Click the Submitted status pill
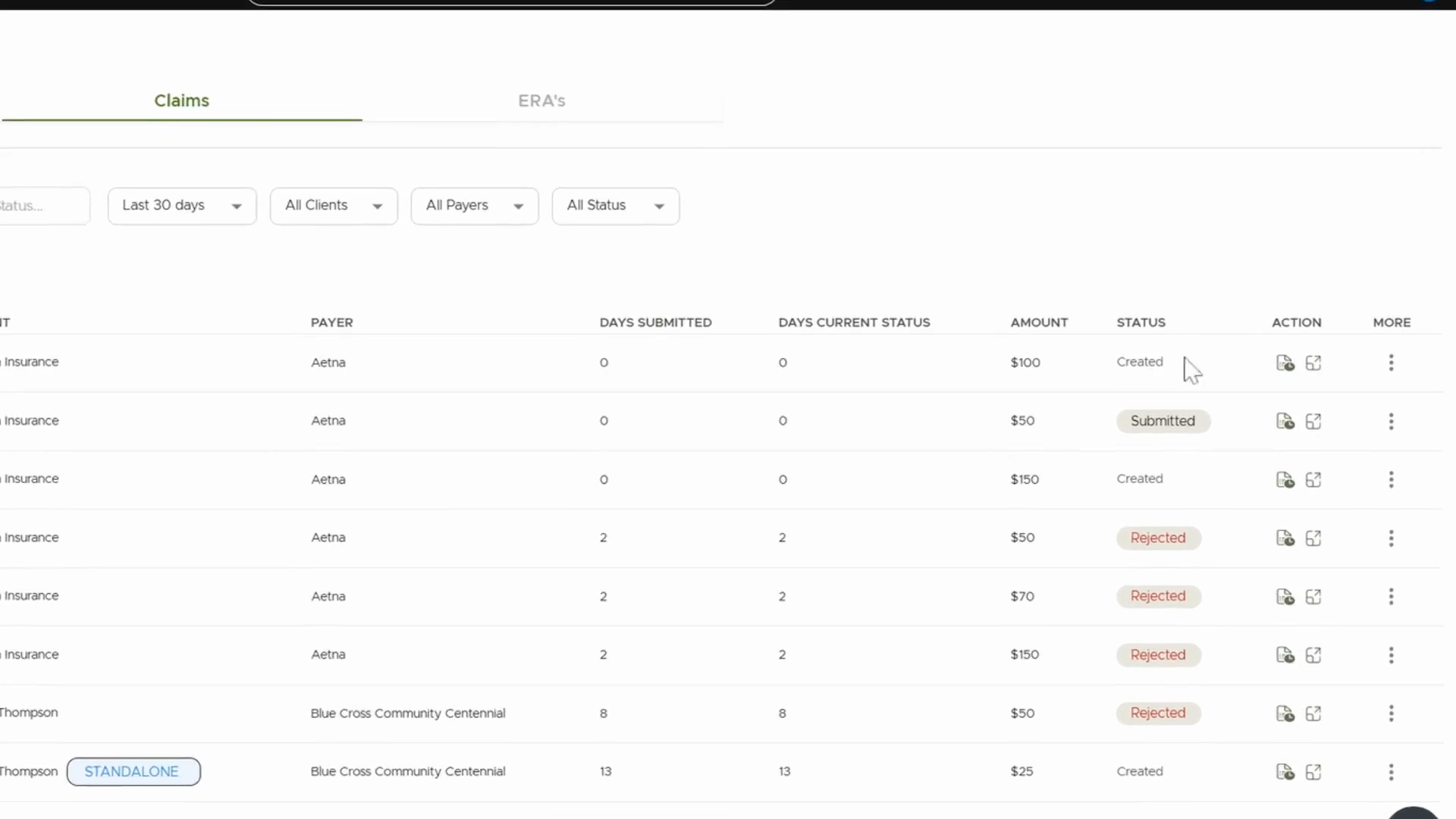The width and height of the screenshot is (1456, 819). (x=1163, y=422)
